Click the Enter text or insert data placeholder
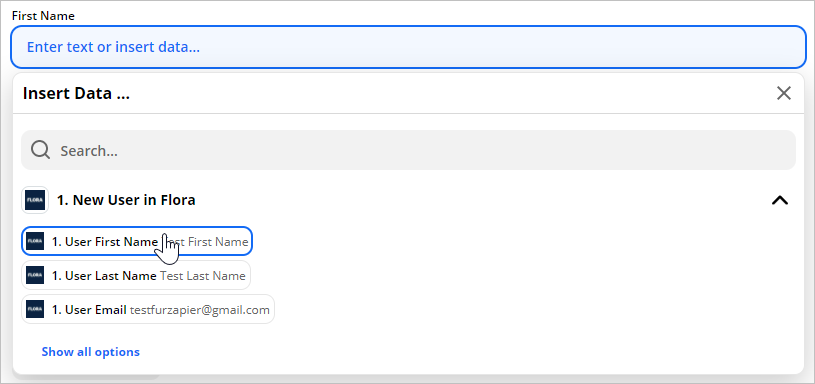Screen dimensions: 815x384 (x=113, y=47)
